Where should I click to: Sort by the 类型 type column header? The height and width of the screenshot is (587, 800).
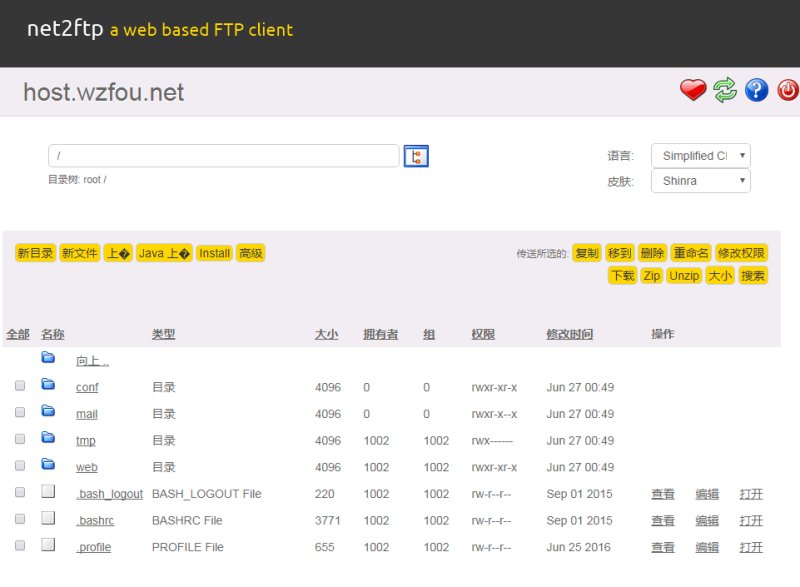click(x=163, y=335)
